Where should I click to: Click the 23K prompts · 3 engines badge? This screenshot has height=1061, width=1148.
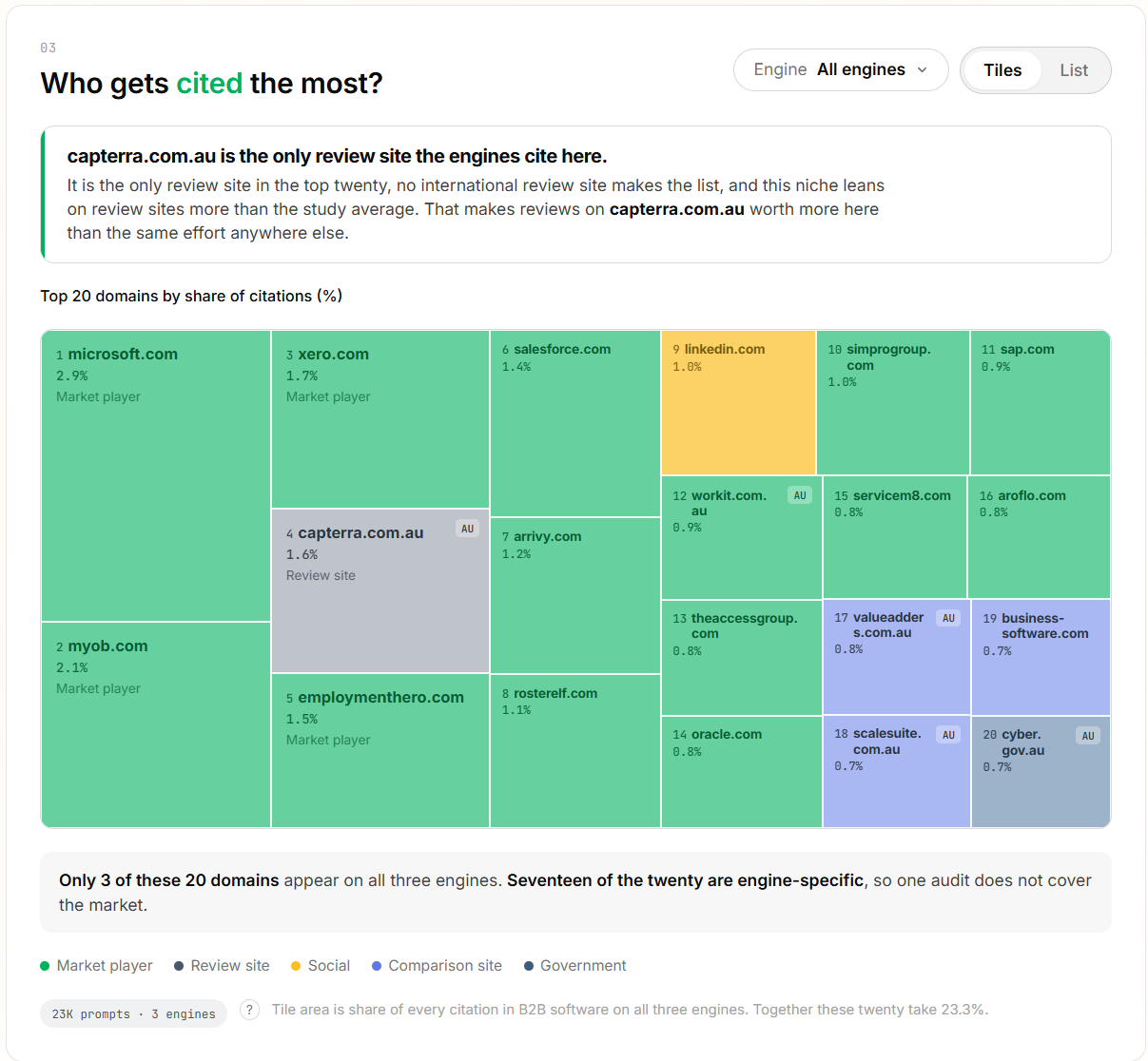pyautogui.click(x=133, y=1013)
